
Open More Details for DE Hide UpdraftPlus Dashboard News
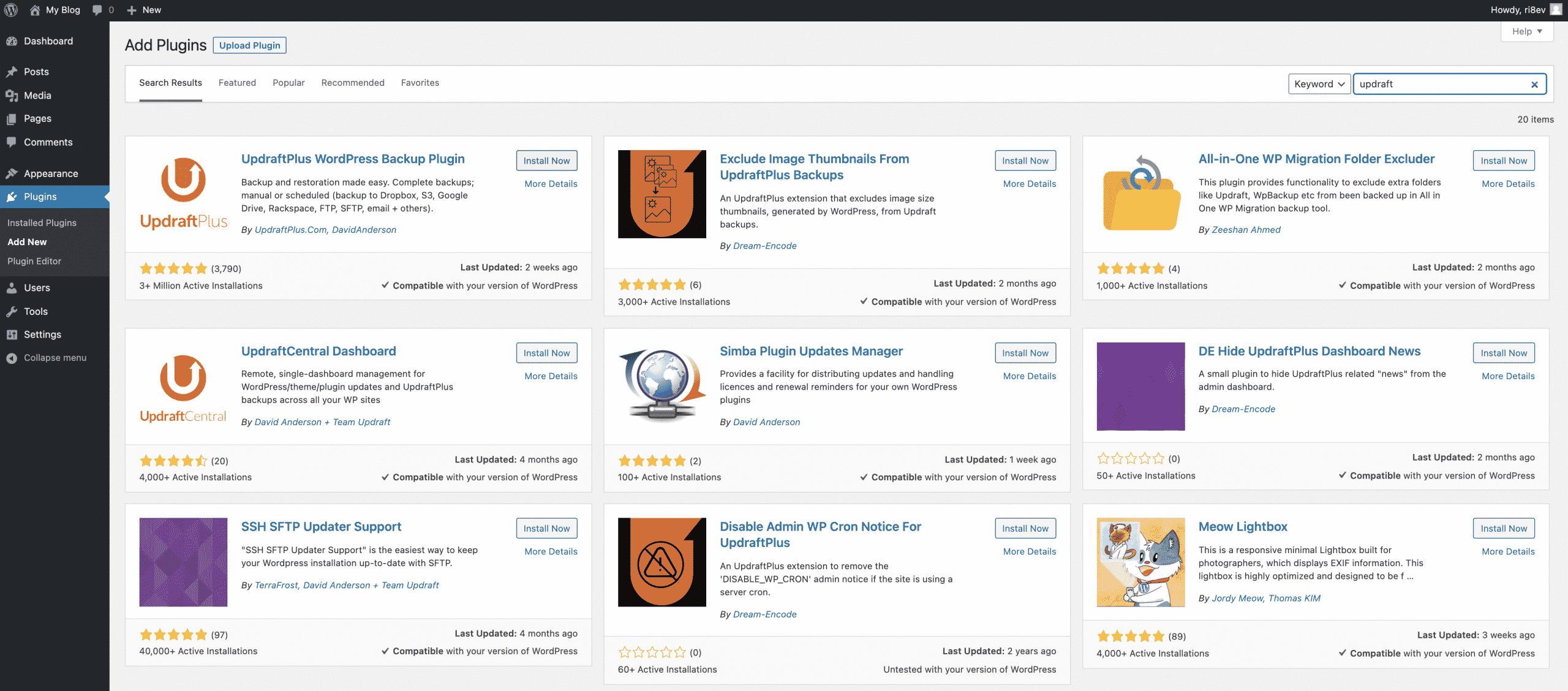(1508, 376)
